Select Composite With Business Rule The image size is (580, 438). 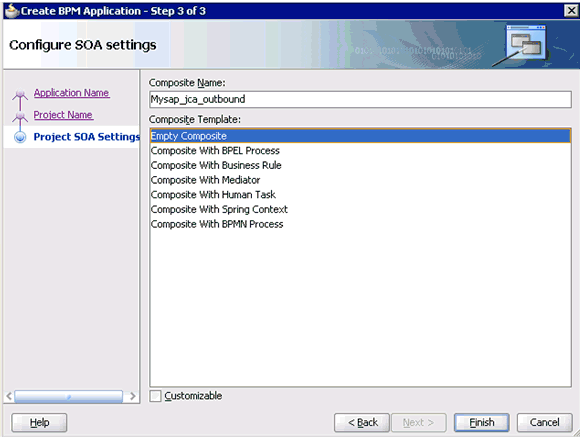(360, 165)
